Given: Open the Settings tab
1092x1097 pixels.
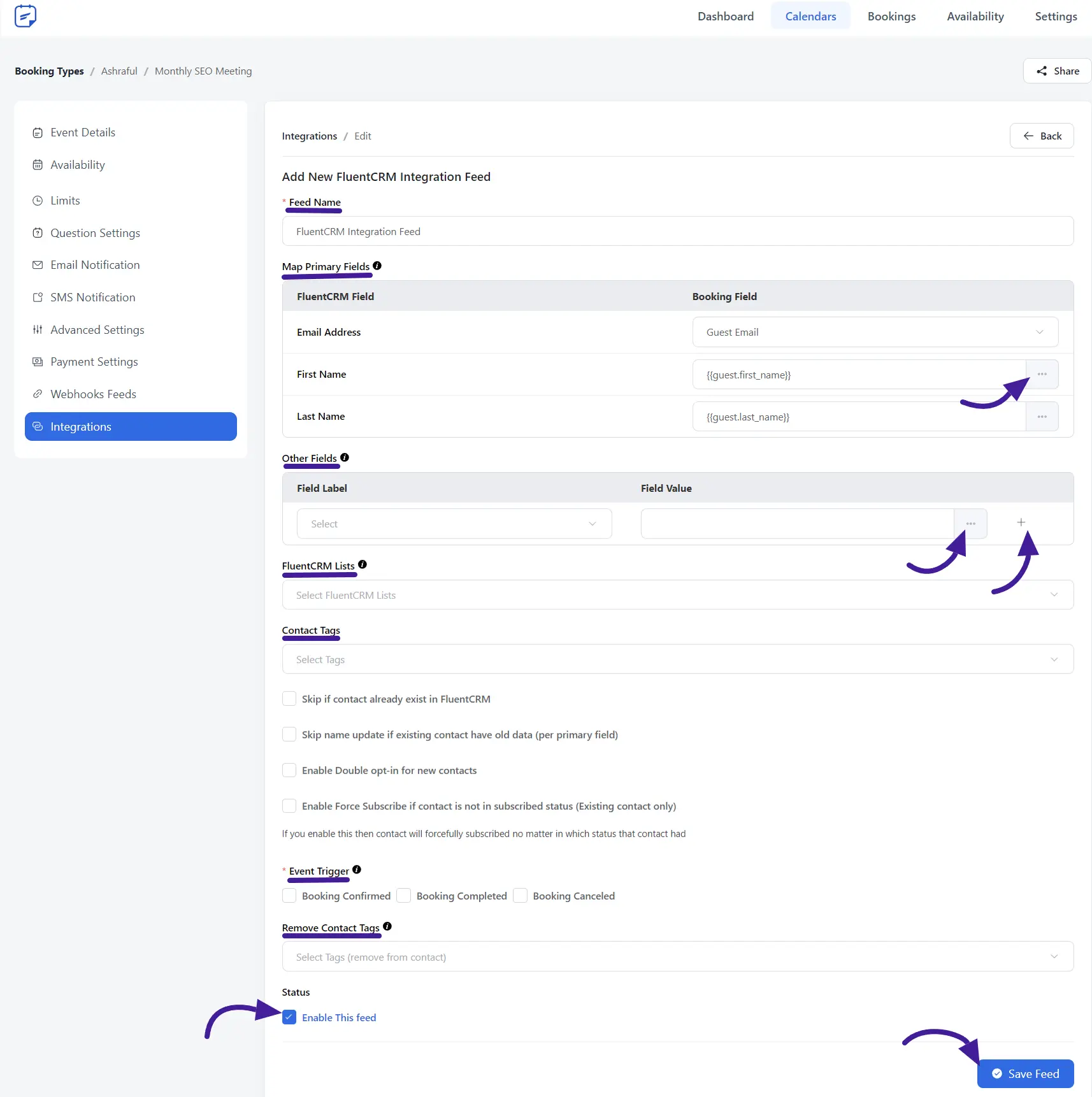Looking at the screenshot, I should [x=1056, y=16].
